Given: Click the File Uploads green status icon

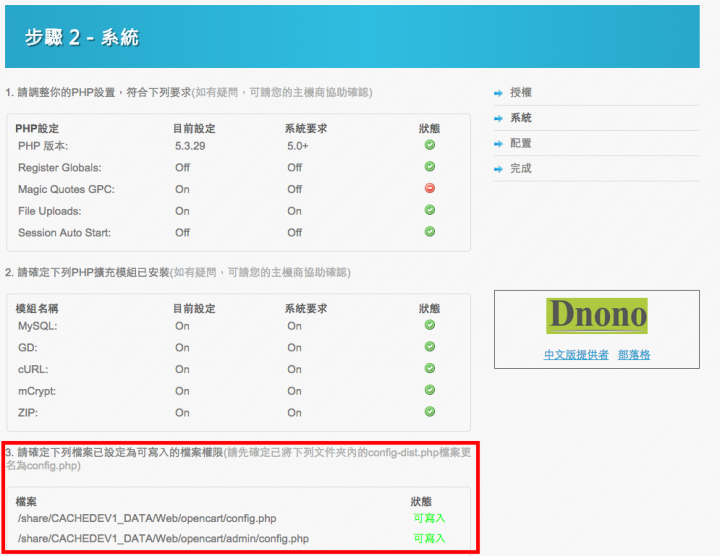Looking at the screenshot, I should (x=429, y=210).
